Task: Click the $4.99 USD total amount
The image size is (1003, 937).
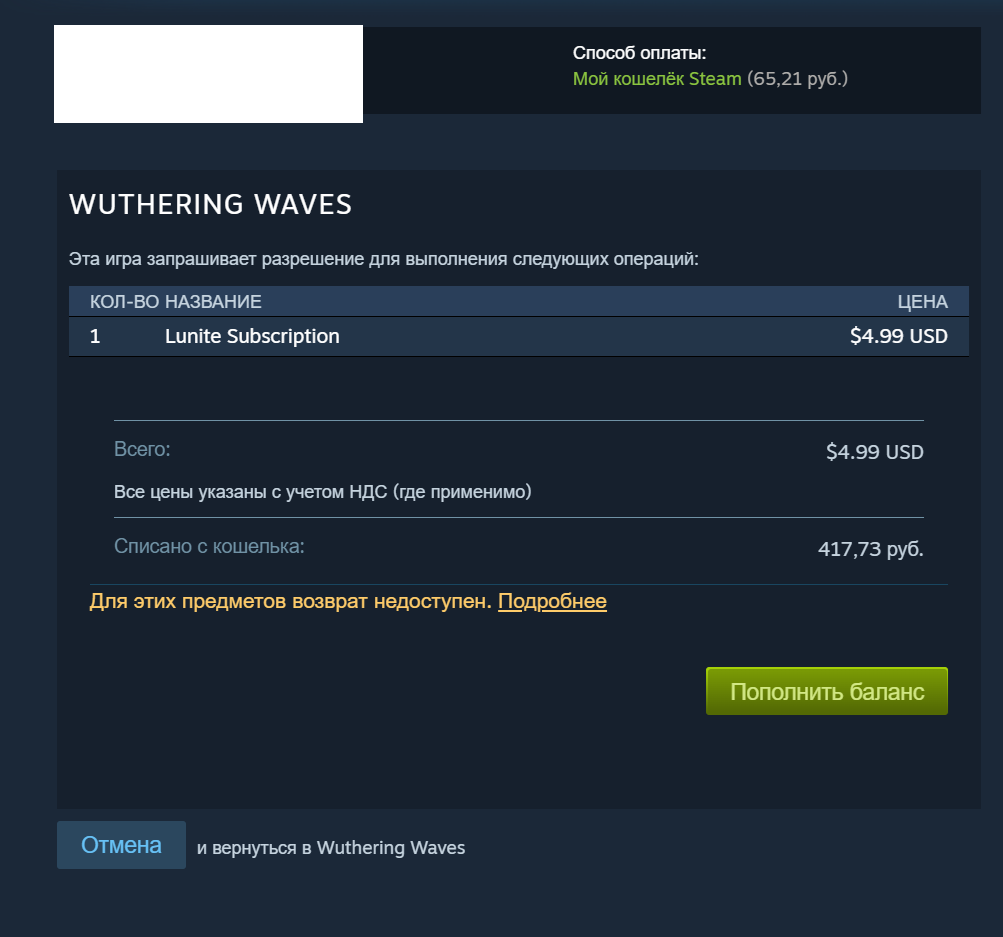Action: (874, 452)
